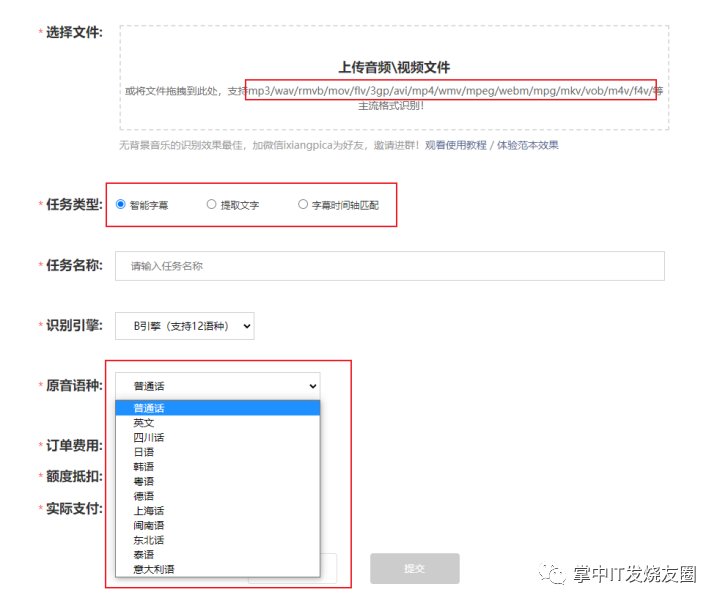Image resolution: width=720 pixels, height=606 pixels.
Task: Choose 韩语 in the language list
Action: 218,467
